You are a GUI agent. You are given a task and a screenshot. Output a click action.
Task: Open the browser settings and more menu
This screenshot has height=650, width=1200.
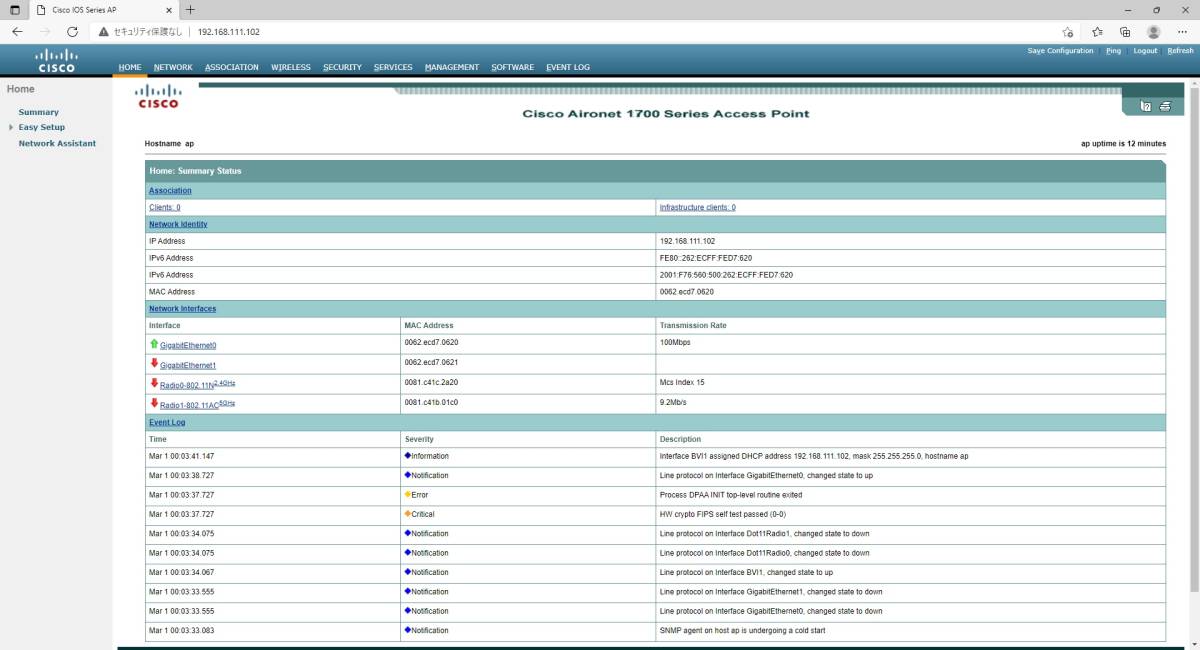click(1182, 32)
